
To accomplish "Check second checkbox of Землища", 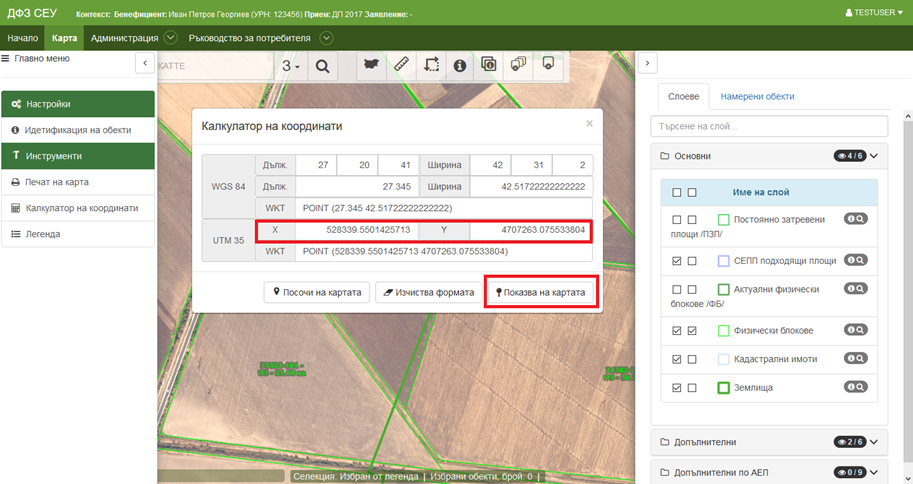I will (692, 387).
